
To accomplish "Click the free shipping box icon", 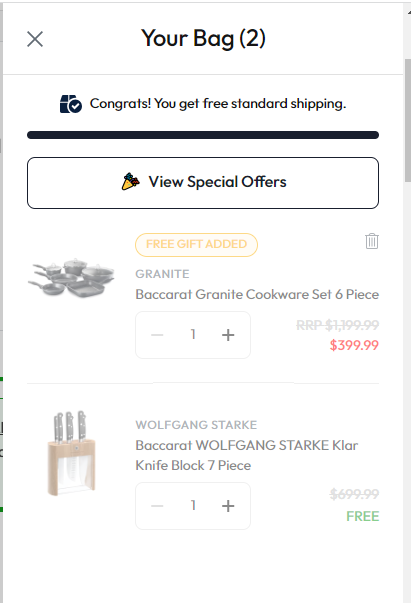I will pos(71,104).
